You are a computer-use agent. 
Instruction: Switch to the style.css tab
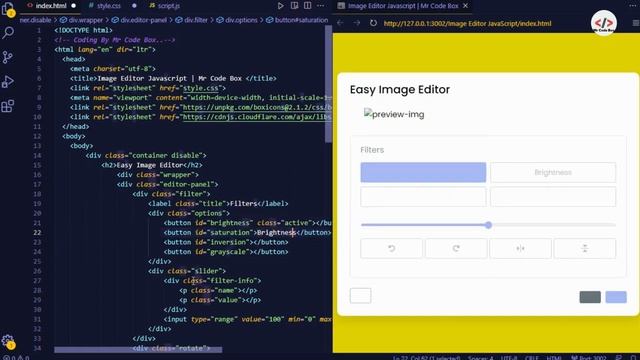[x=109, y=6]
